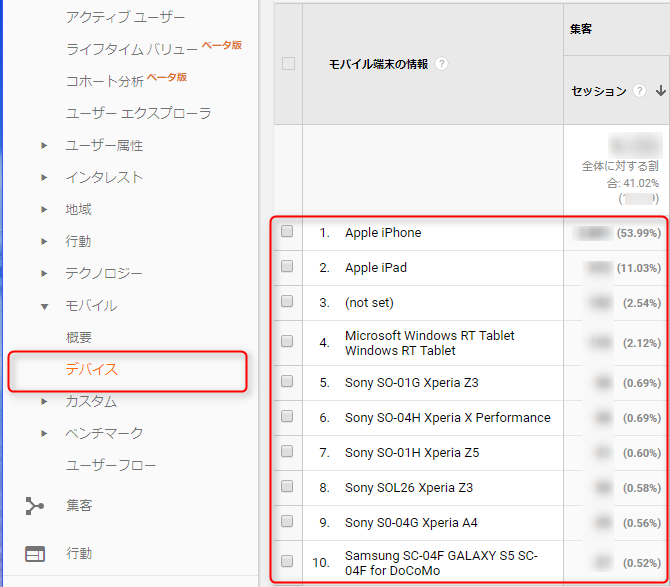The image size is (670, 587).
Task: Check the Samsung SC-04F GALAXY S5 checkbox
Action: (x=287, y=561)
